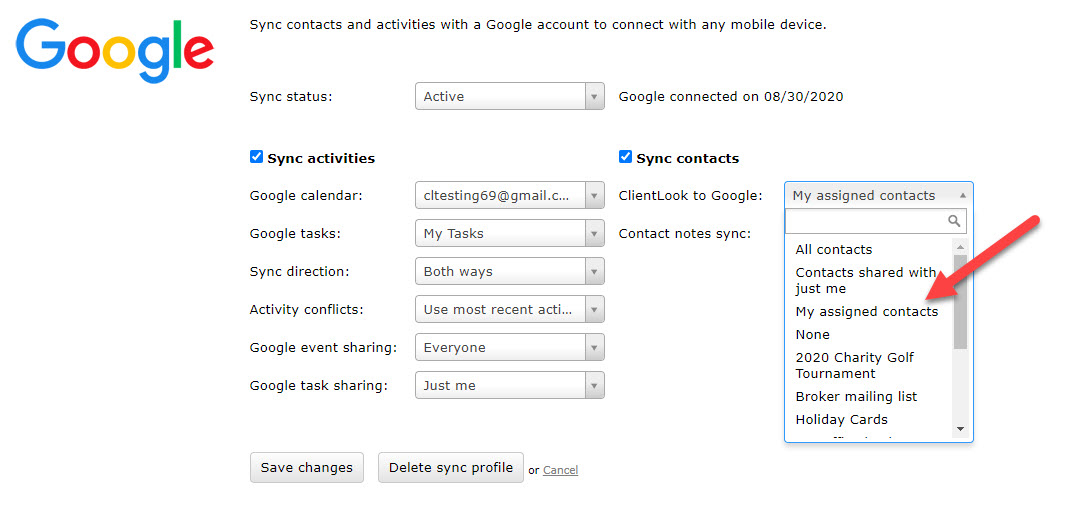Click the Google logo
The width and height of the screenshot is (1083, 510).
tap(115, 51)
